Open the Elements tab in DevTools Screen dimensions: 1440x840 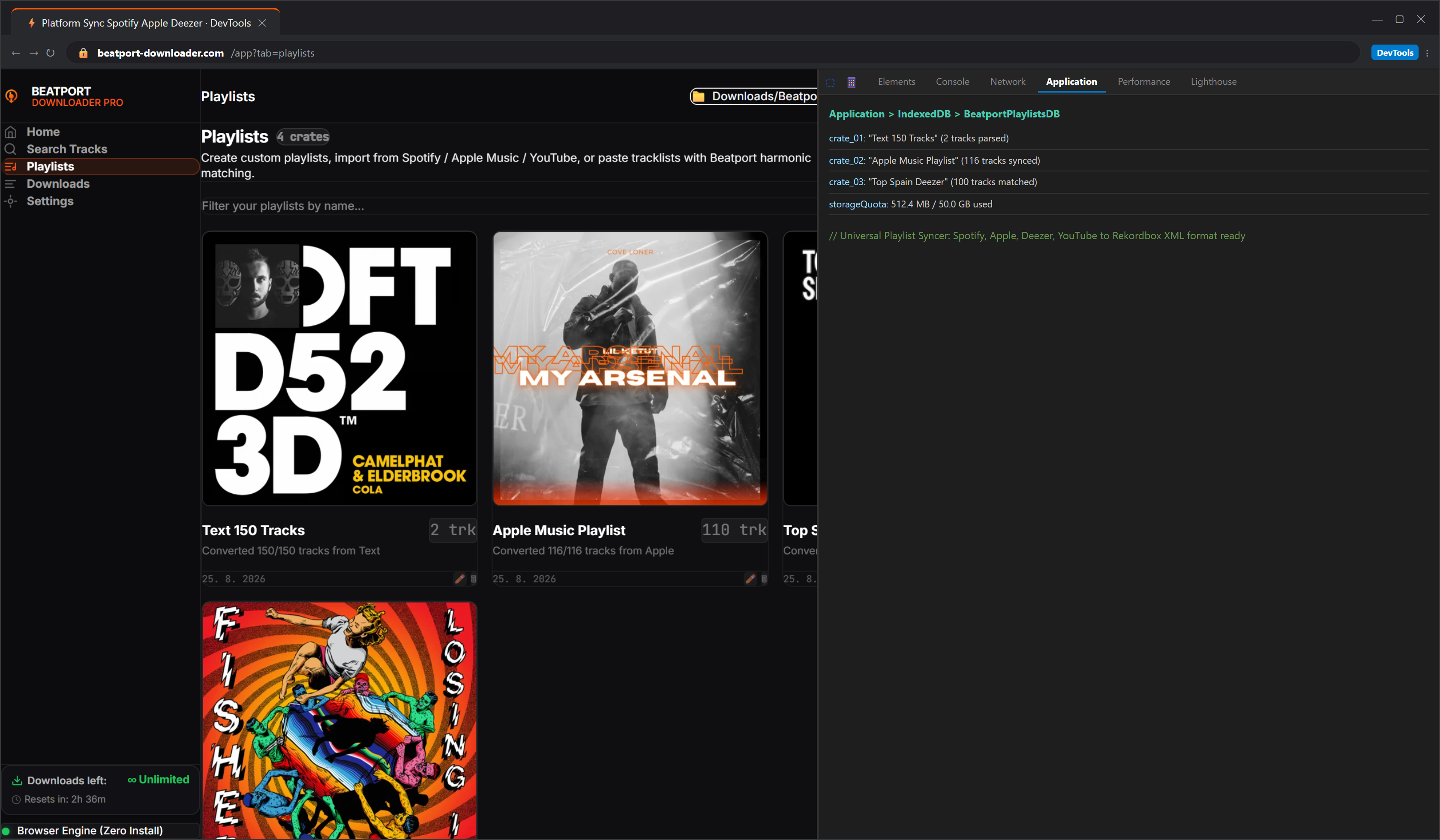[896, 82]
